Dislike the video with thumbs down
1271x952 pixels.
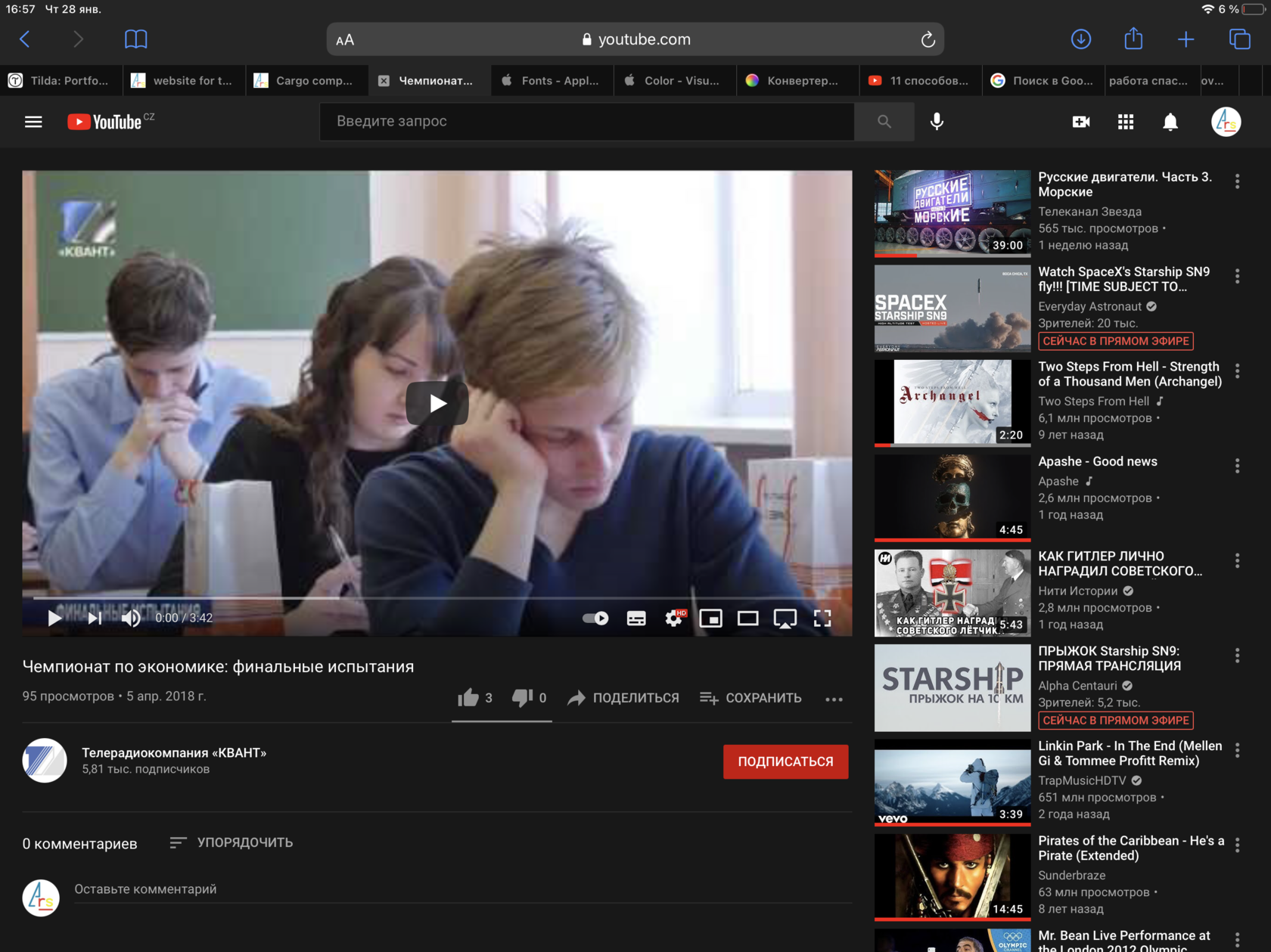(x=522, y=697)
